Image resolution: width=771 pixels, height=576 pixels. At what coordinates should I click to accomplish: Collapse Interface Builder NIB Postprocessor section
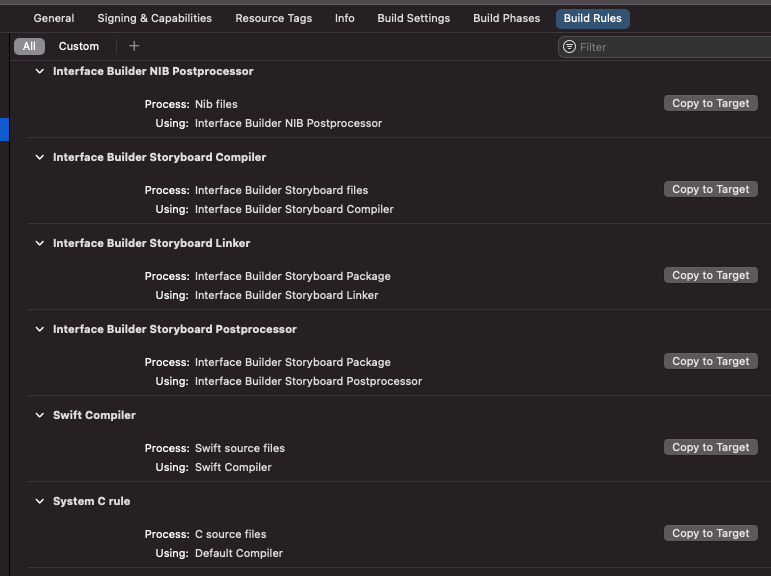[39, 71]
